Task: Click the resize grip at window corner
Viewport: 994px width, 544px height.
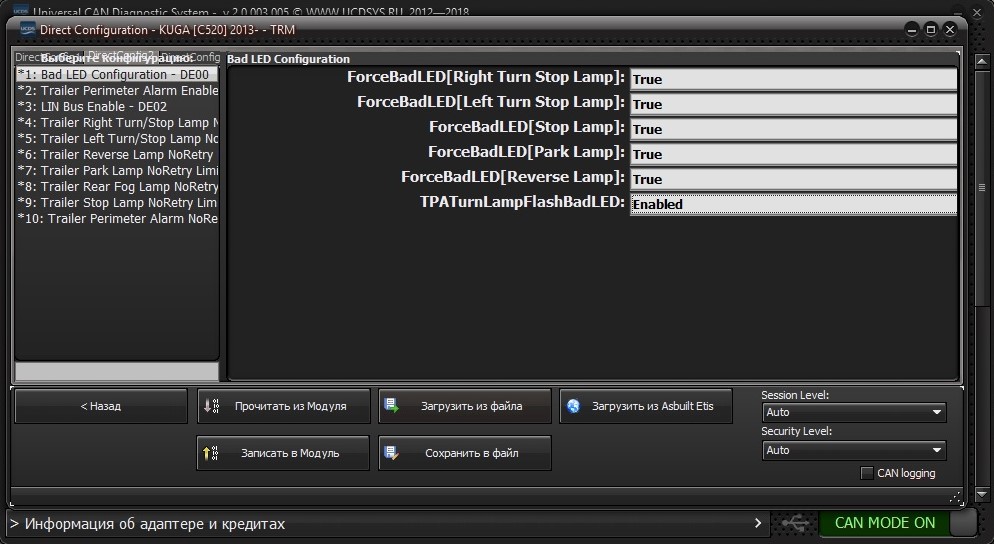Action: pyautogui.click(x=956, y=495)
